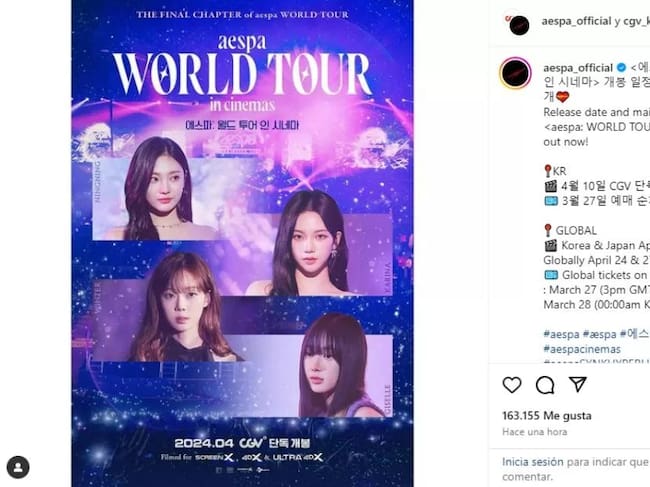650x487 pixels.
Task: Click the red heart emoji in the caption
Action: pyautogui.click(x=563, y=97)
